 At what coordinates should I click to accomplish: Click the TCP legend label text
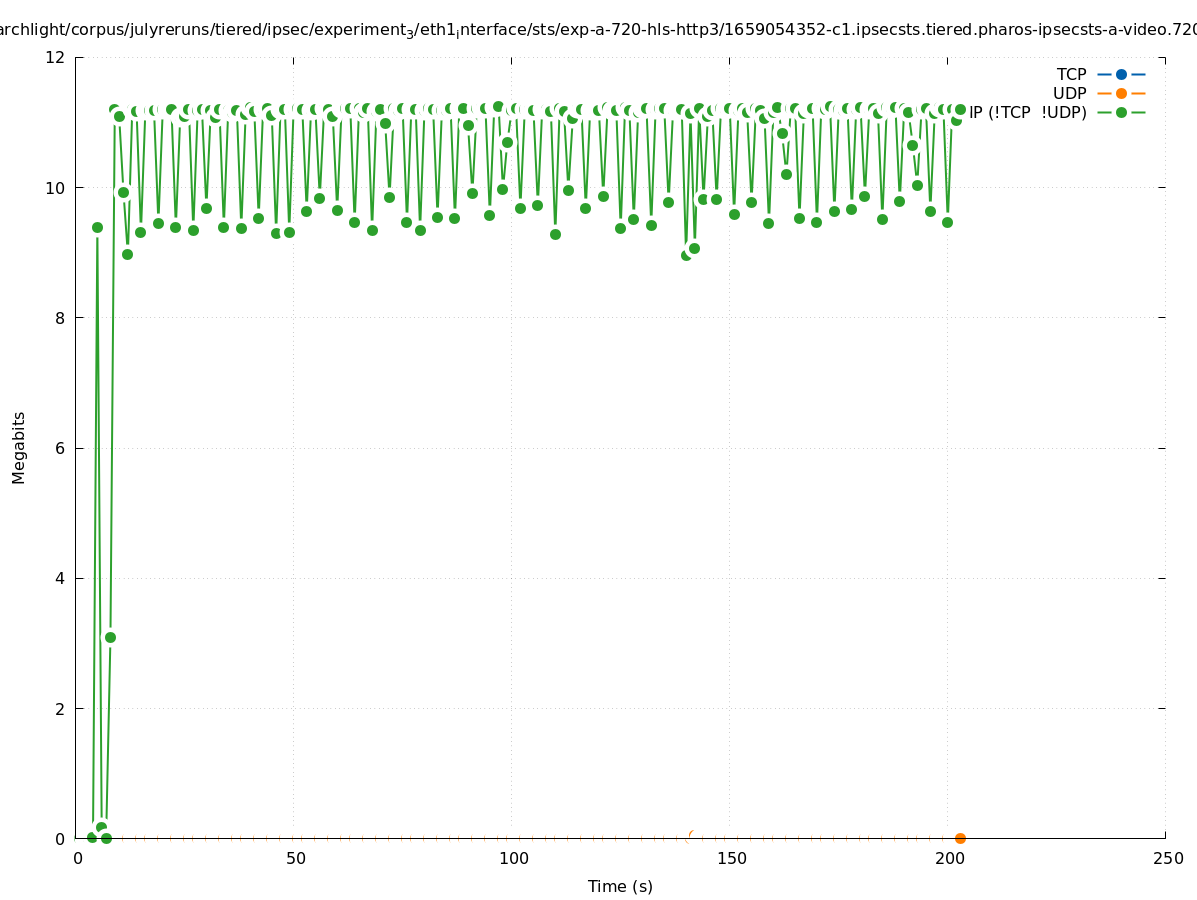click(1071, 74)
